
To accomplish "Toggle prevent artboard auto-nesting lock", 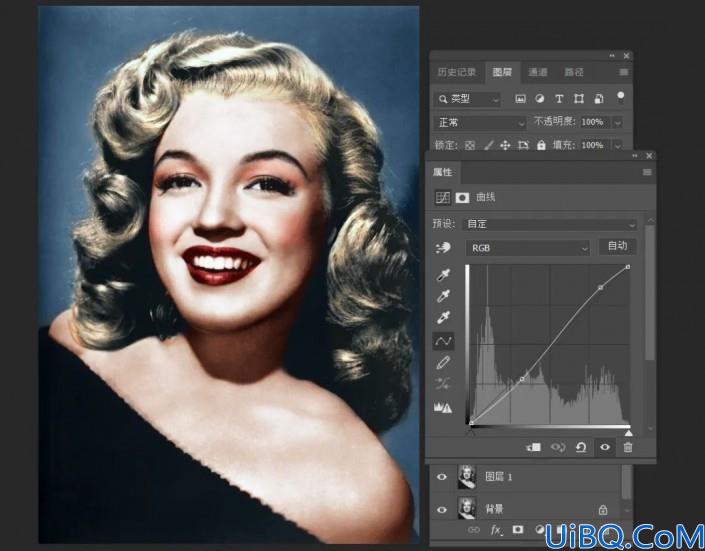I will click(x=523, y=145).
